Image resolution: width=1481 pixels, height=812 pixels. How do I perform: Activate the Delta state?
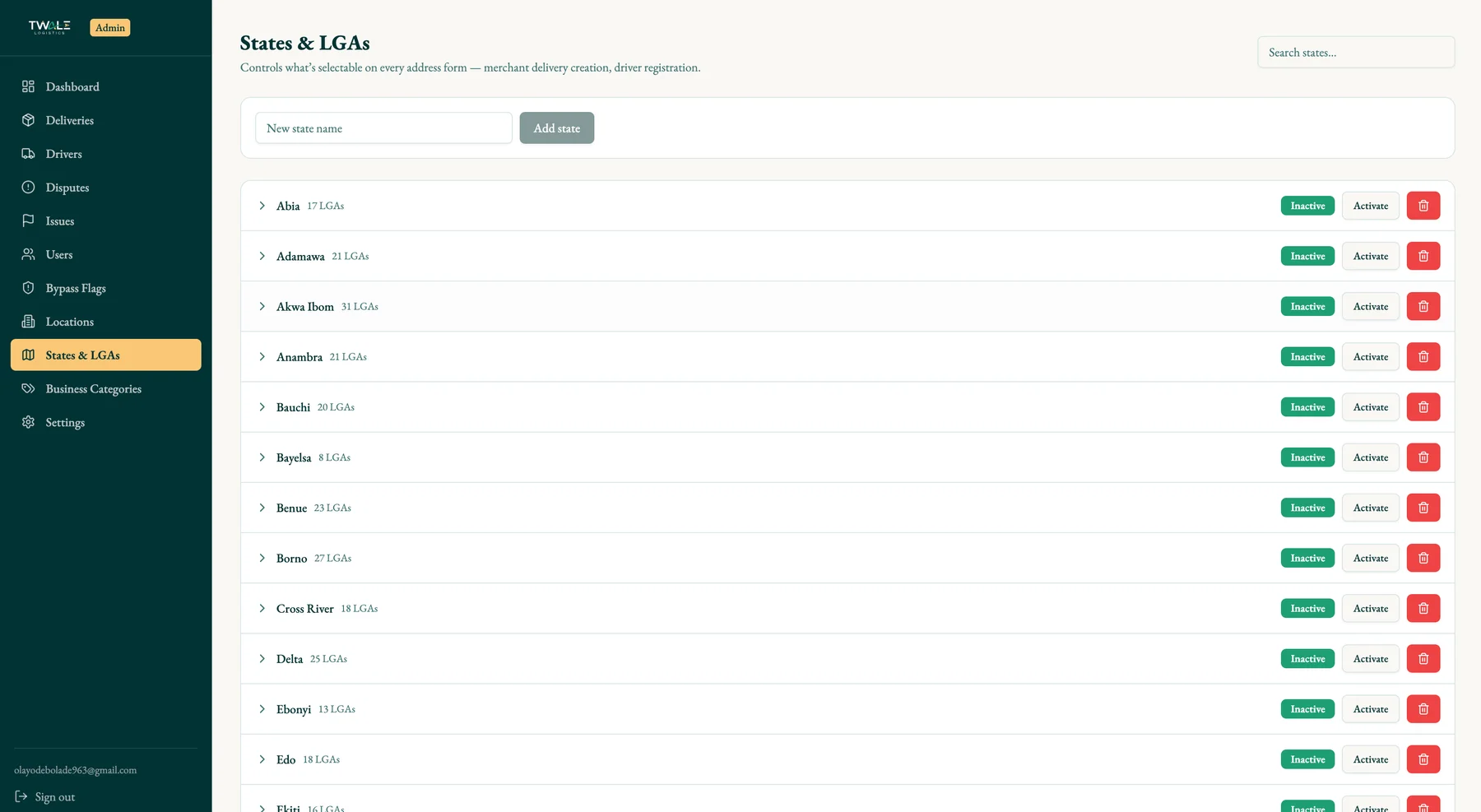coord(1371,658)
